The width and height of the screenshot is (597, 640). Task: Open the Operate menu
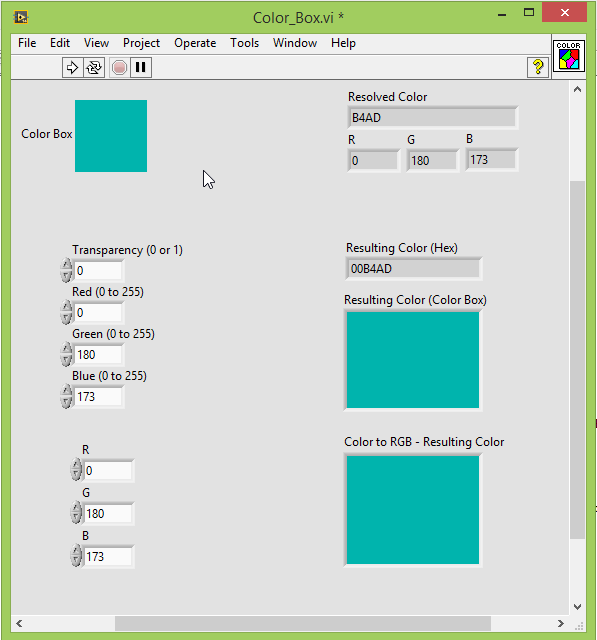coord(195,43)
